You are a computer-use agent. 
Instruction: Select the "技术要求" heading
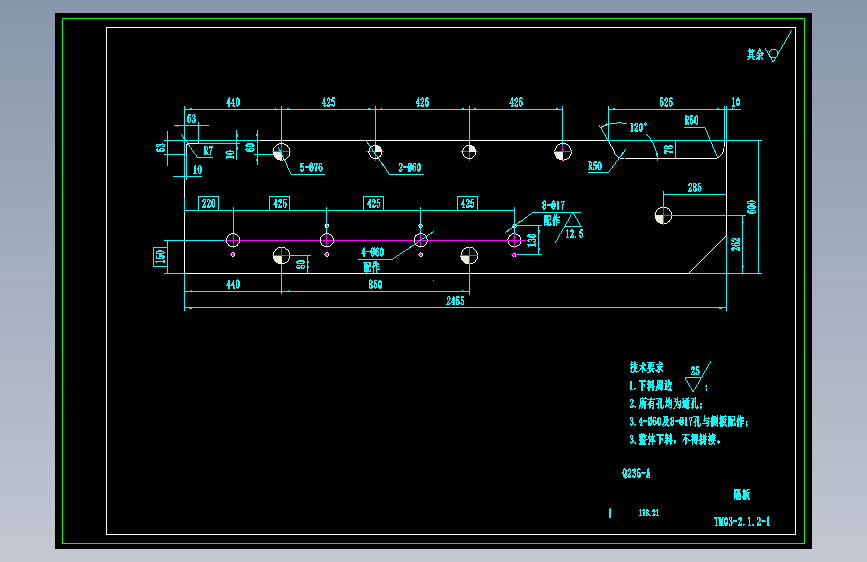(646, 367)
